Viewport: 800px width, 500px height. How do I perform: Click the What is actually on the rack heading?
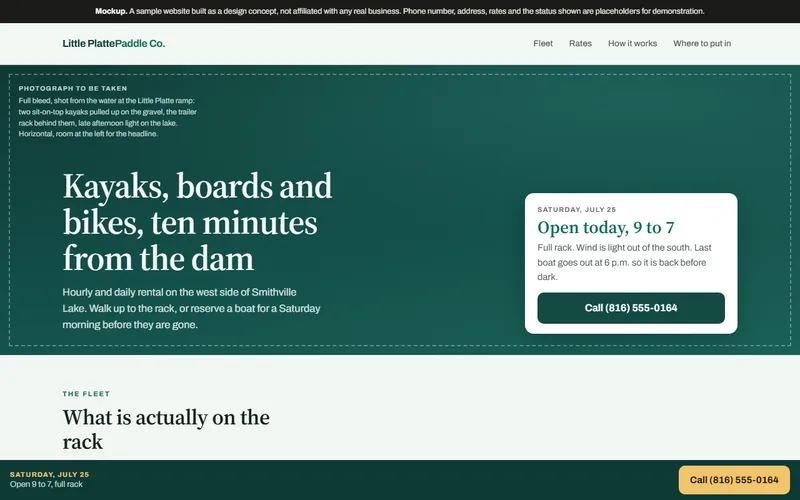(x=166, y=429)
